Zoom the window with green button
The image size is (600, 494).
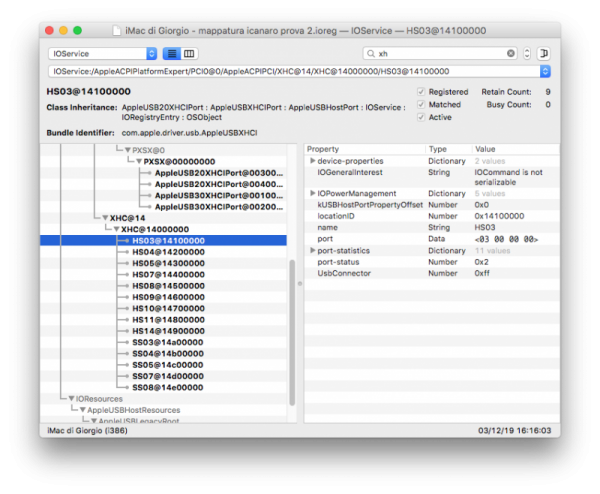pos(78,31)
